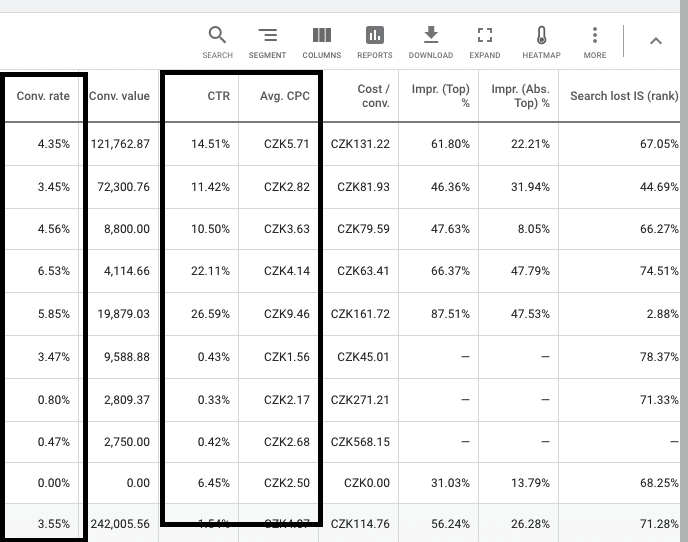Select the 56.24% total Impr. (Top) cell
Viewport: 688px width, 542px height.
click(x=450, y=524)
